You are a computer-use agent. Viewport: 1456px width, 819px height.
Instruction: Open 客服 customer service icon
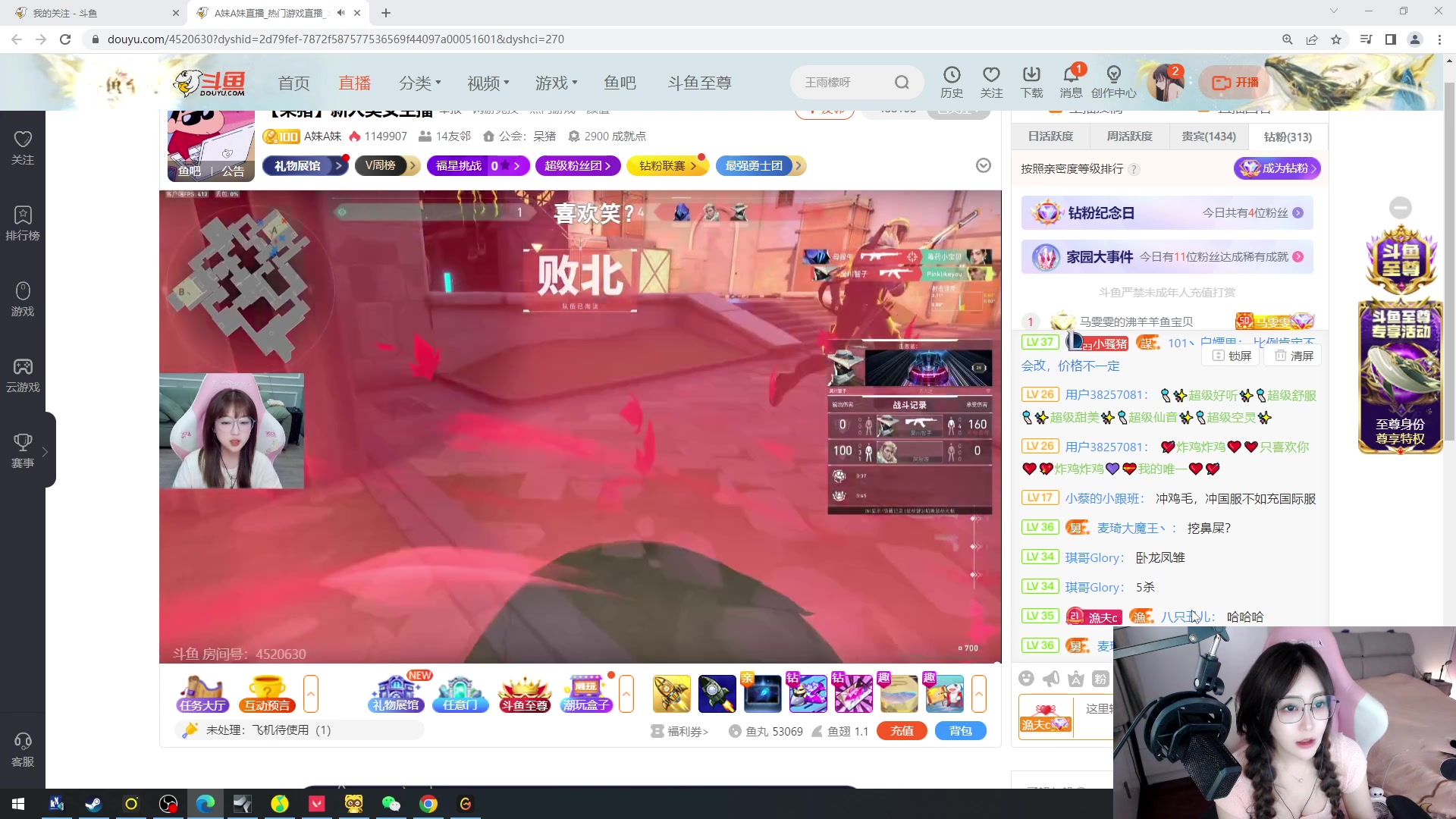pos(23,750)
